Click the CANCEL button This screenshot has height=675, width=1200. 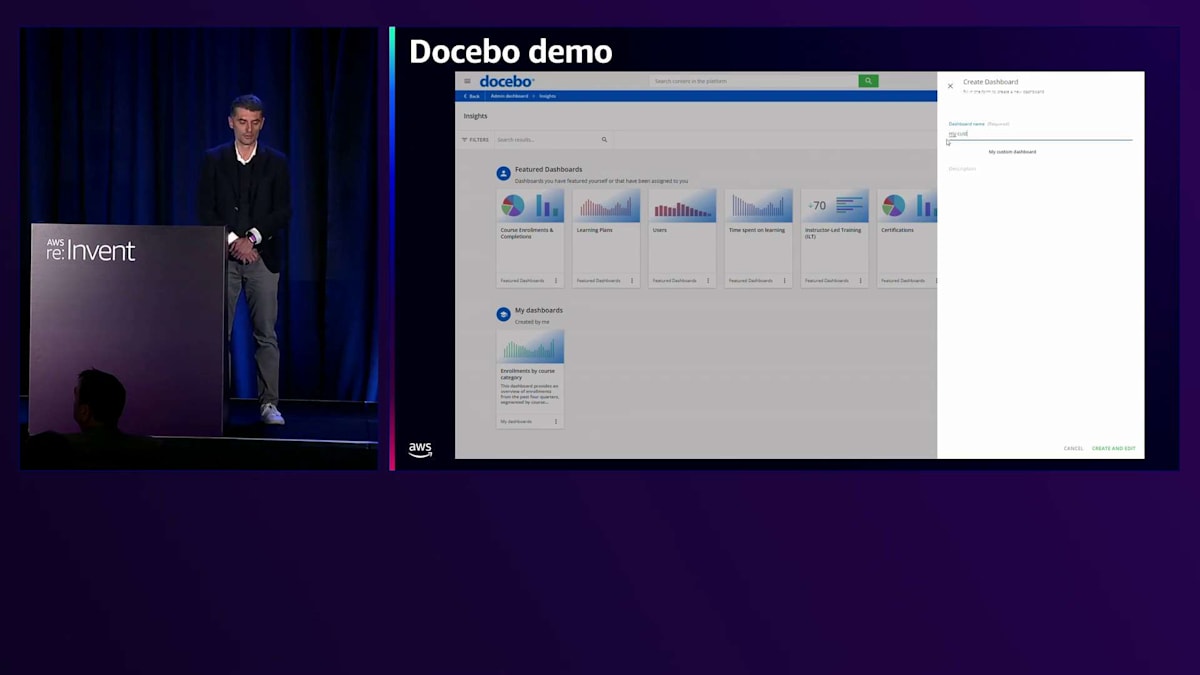[x=1073, y=449]
